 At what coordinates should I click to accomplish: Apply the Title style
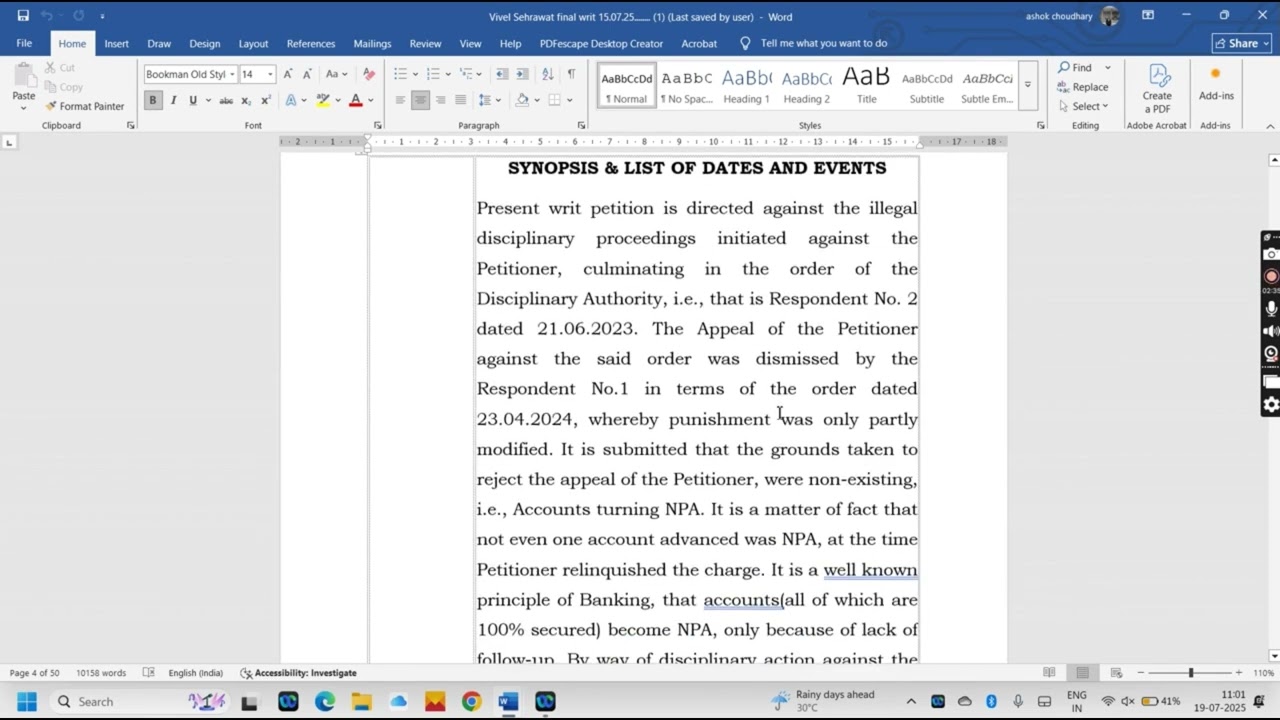867,86
